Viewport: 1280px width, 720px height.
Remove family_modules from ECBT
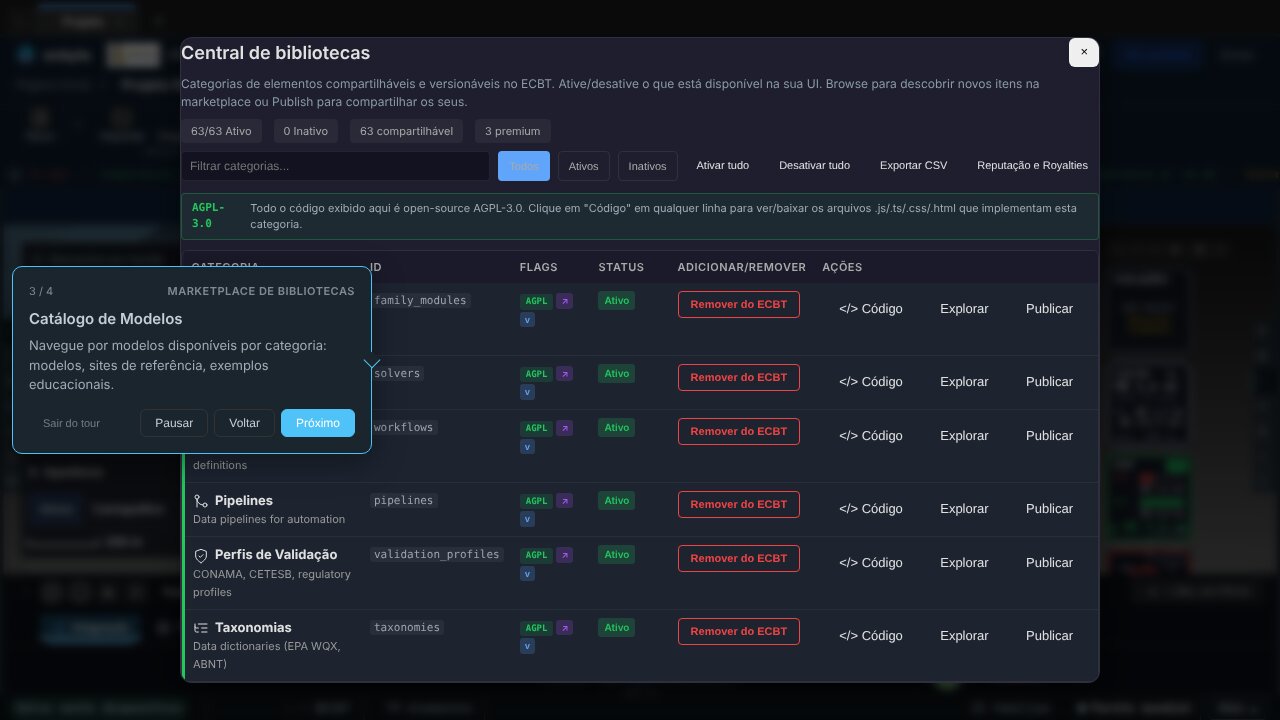(x=739, y=304)
